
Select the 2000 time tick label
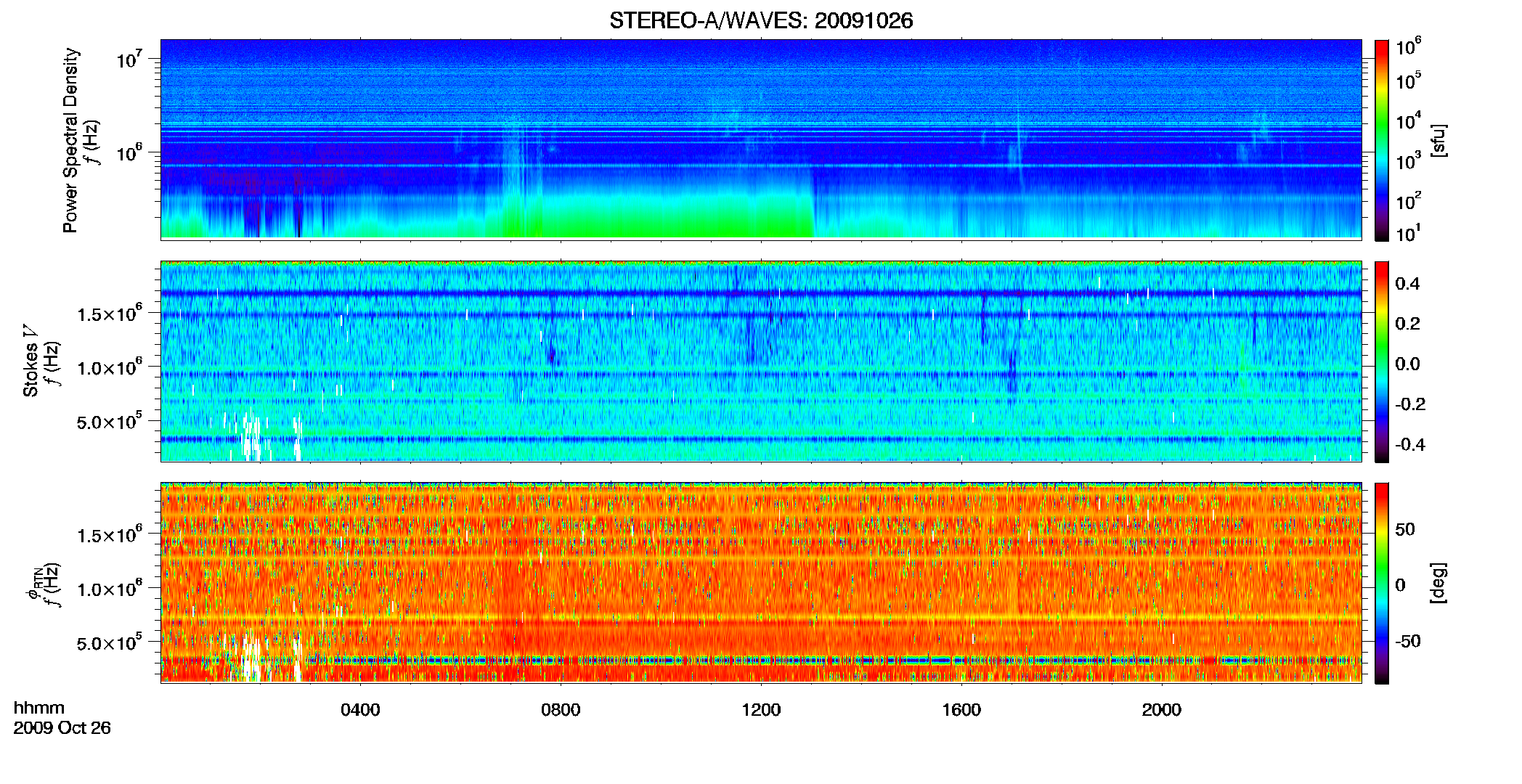[x=1162, y=709]
